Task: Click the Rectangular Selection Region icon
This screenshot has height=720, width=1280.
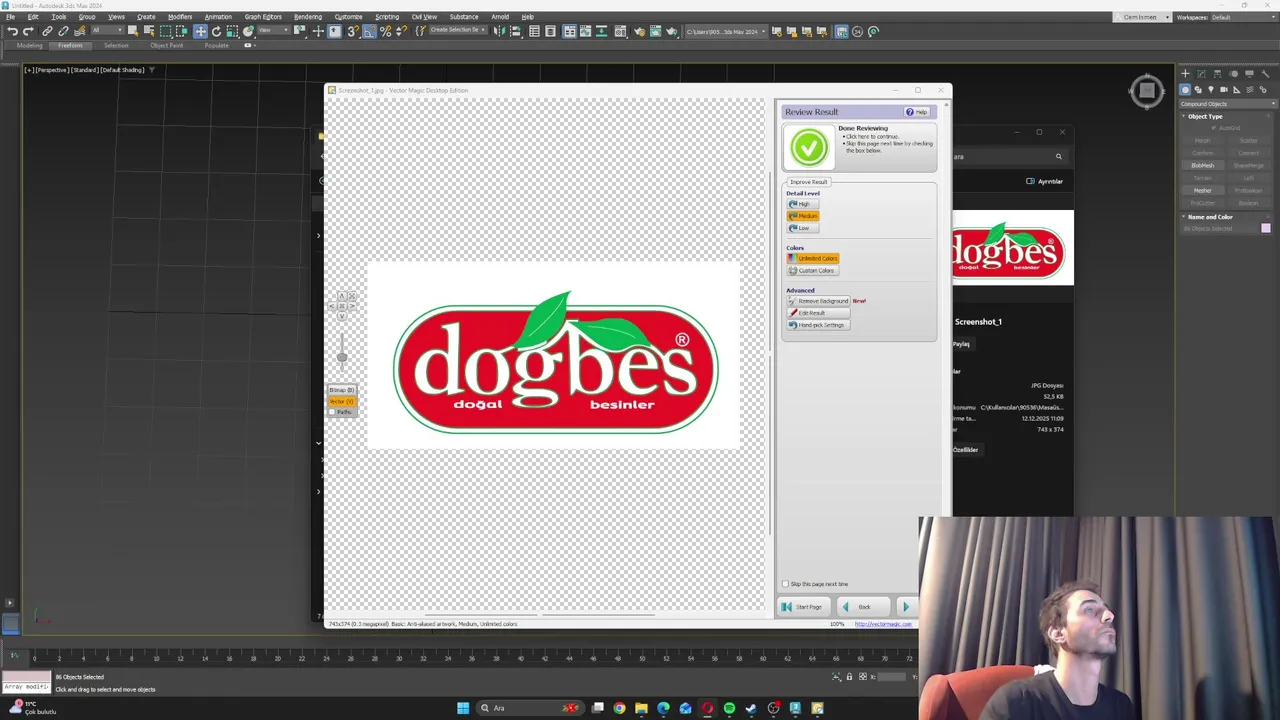Action: (165, 31)
